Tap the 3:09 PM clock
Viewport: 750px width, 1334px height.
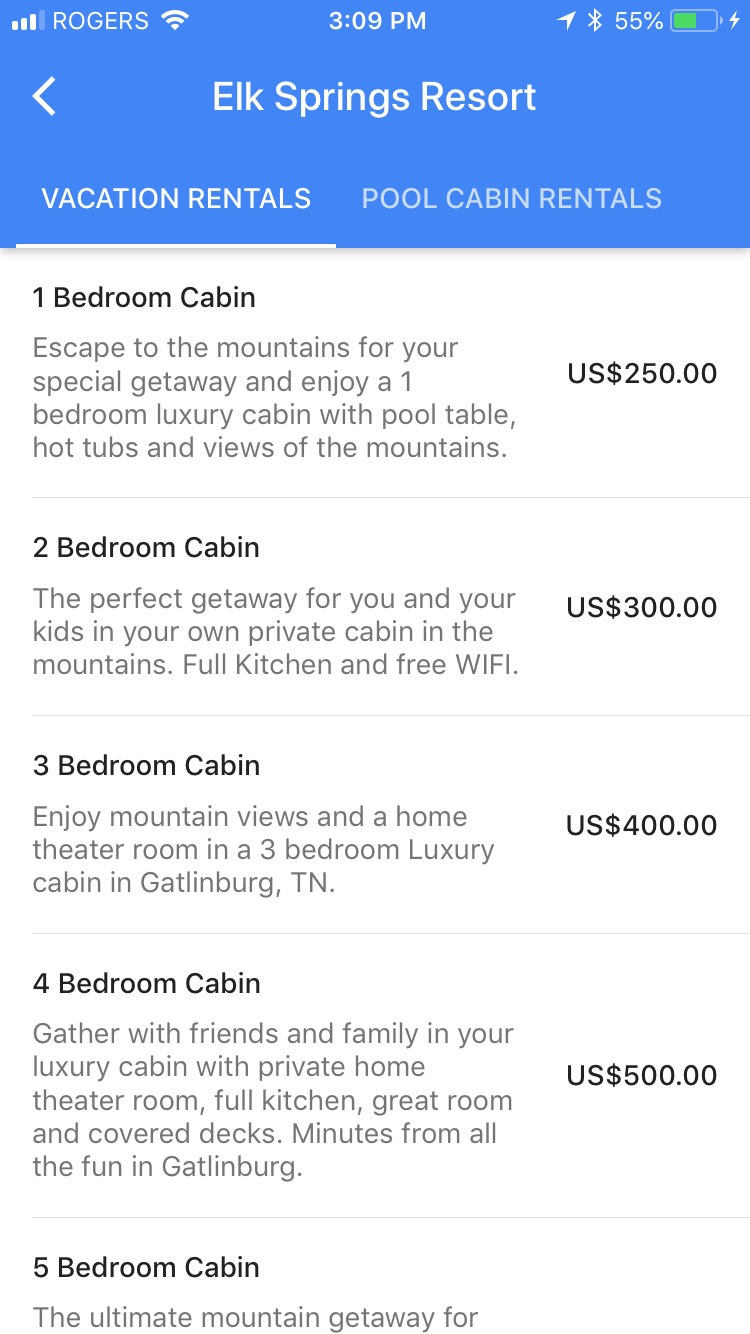click(377, 21)
